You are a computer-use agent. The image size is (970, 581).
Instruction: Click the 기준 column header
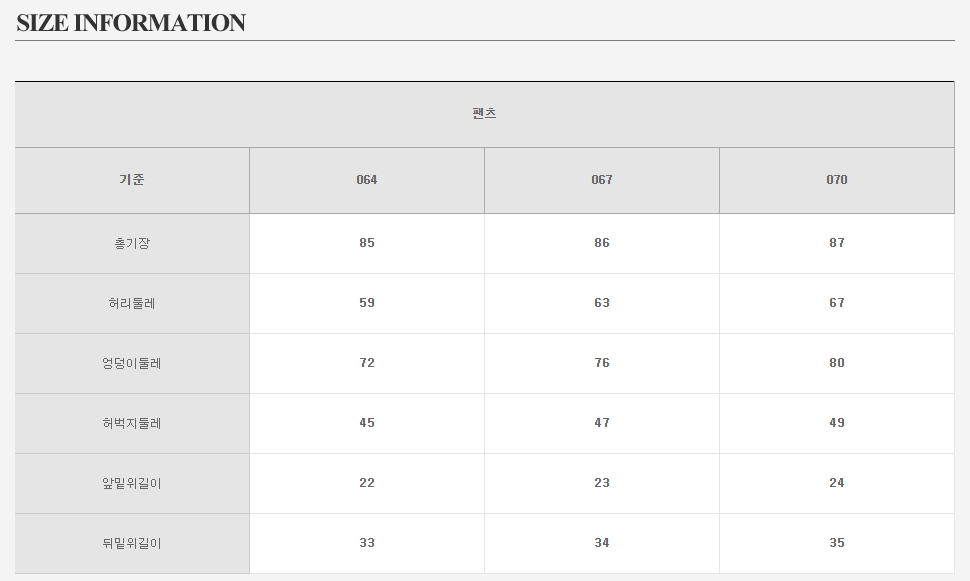click(132, 180)
